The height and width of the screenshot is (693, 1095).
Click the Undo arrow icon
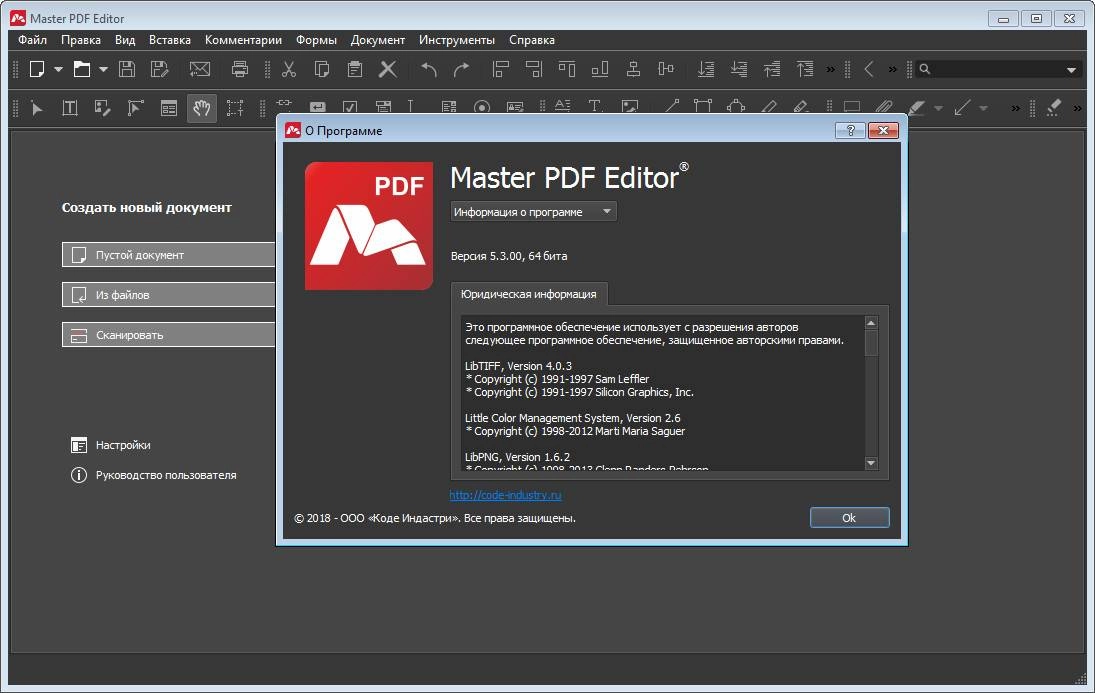(x=429, y=69)
